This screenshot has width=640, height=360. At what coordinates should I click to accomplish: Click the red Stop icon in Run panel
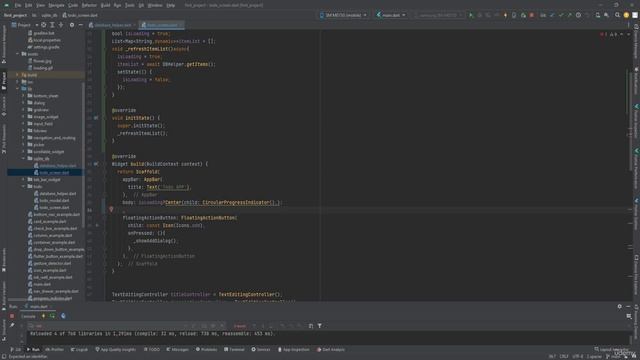tap(12, 316)
